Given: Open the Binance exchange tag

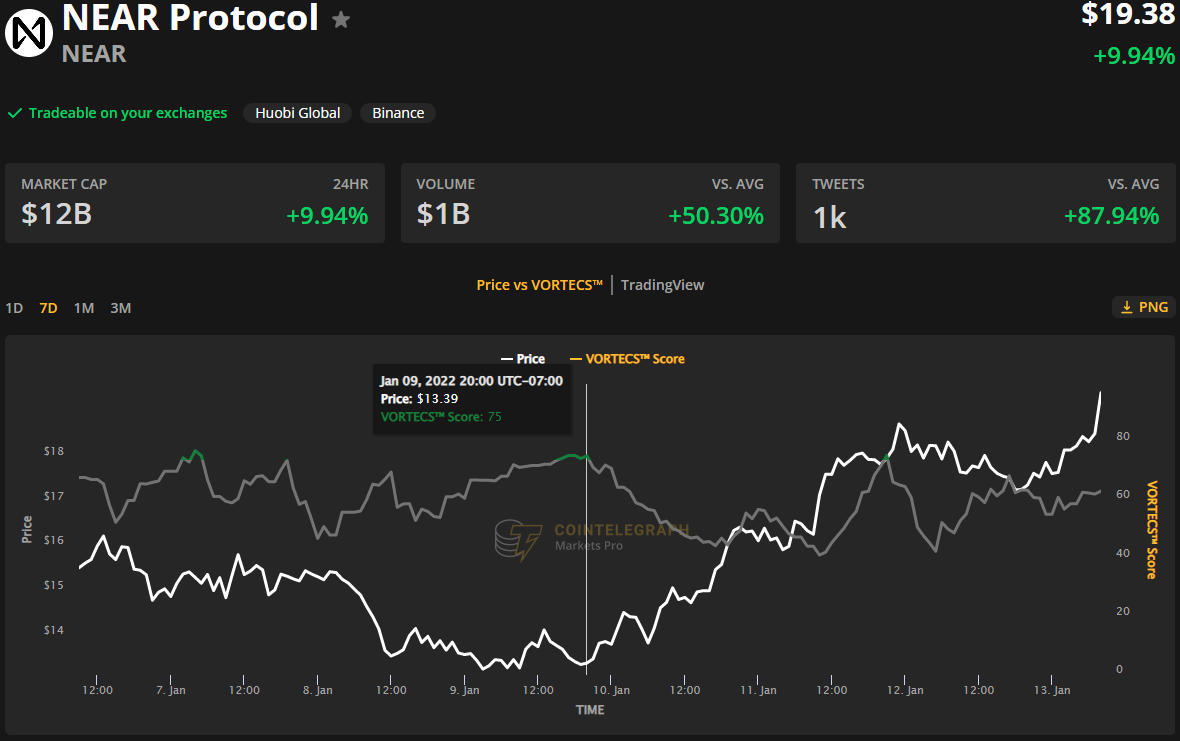Looking at the screenshot, I should coord(398,113).
